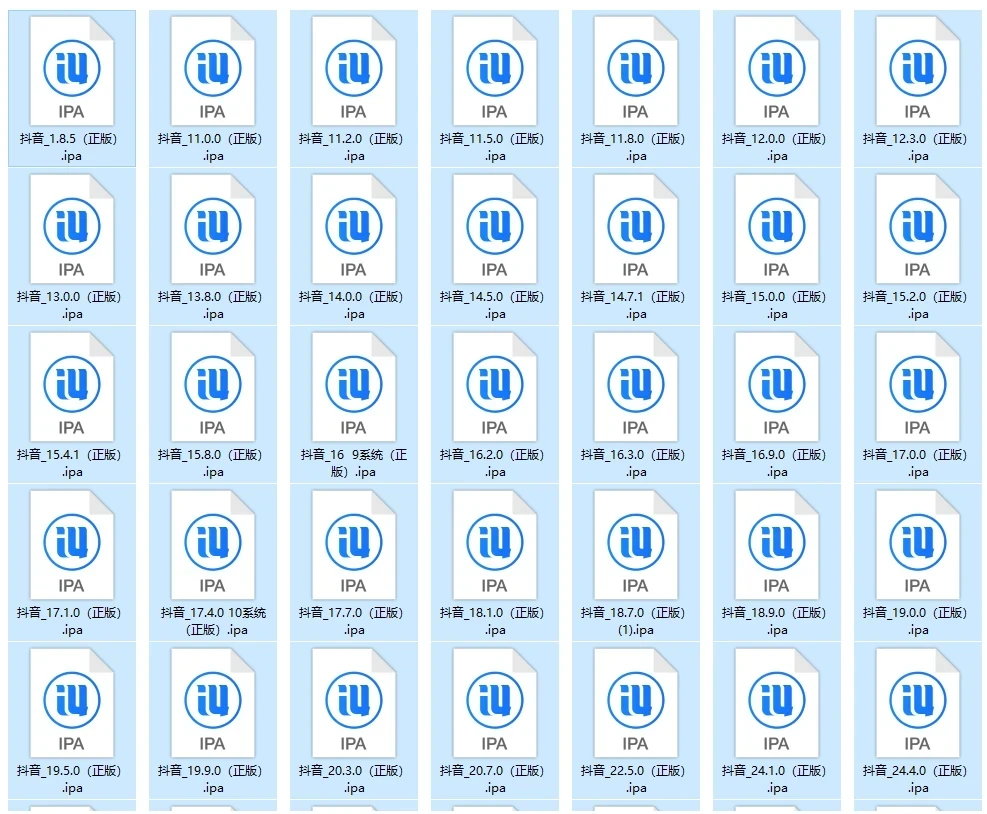
Task: Click the file name 抖音_13.0.0 (正版).ipa
Action: [69, 305]
